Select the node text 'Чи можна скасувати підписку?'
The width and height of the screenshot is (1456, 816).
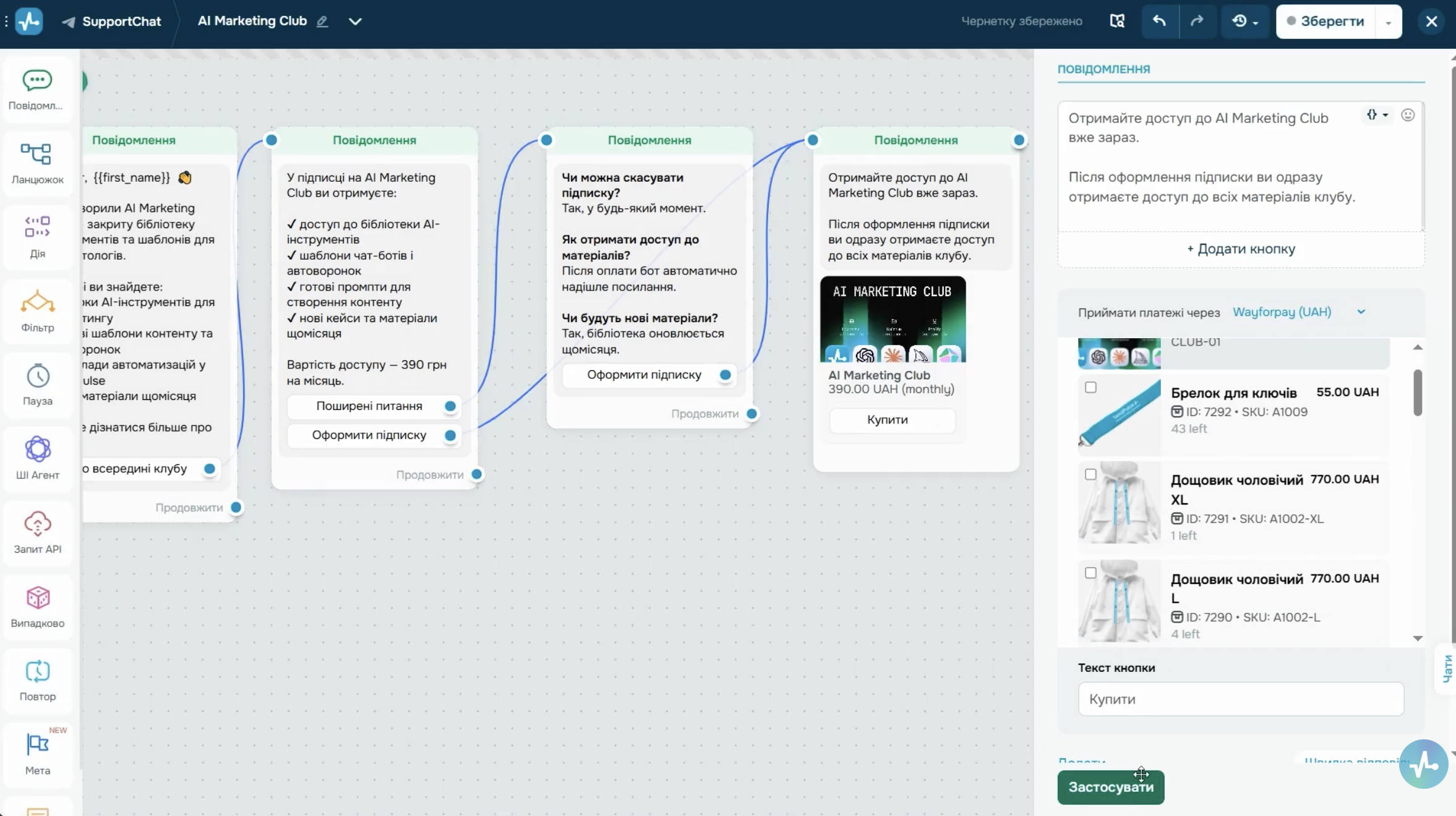point(622,185)
